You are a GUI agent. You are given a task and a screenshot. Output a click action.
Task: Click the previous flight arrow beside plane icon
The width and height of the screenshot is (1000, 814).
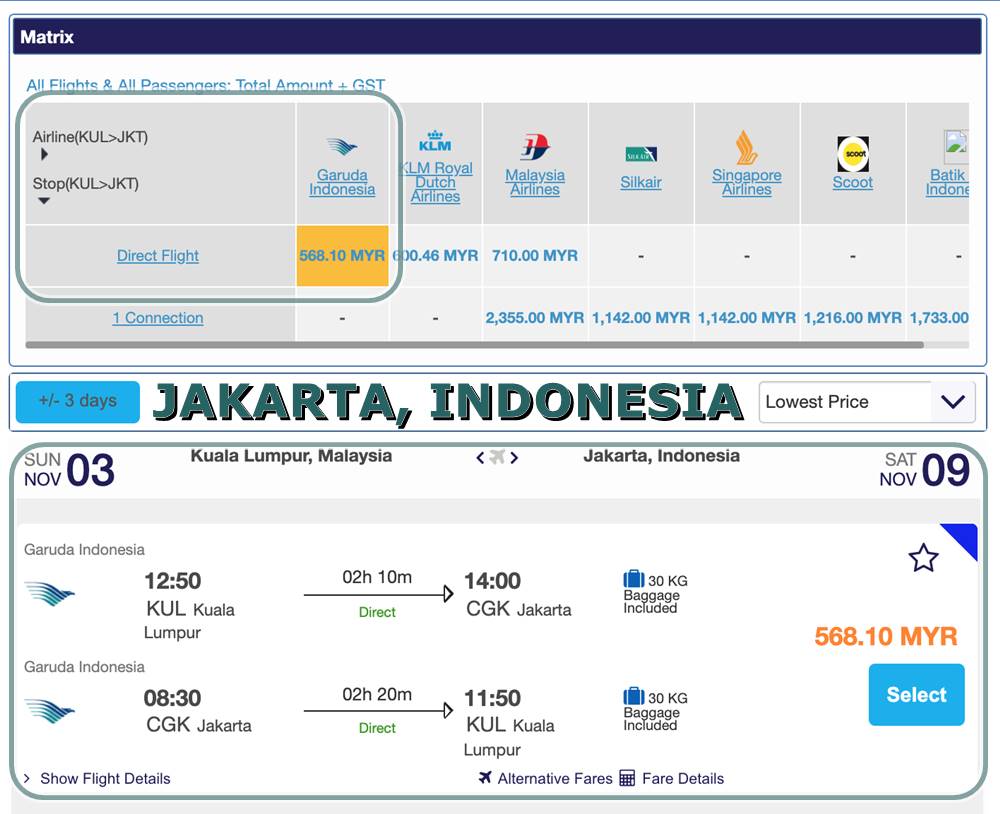(480, 457)
